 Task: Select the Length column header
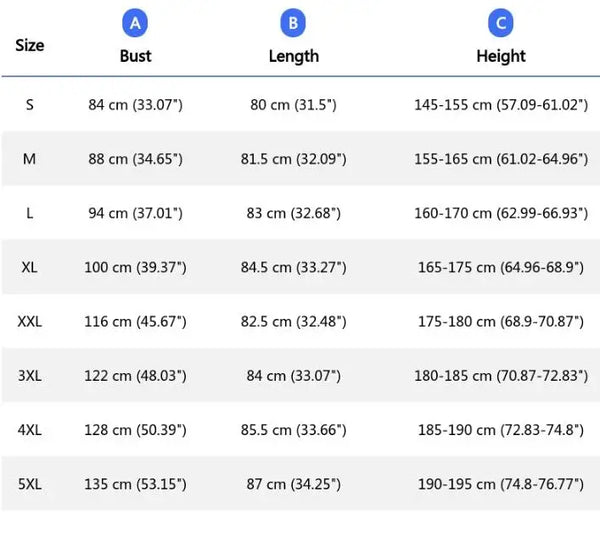293,56
